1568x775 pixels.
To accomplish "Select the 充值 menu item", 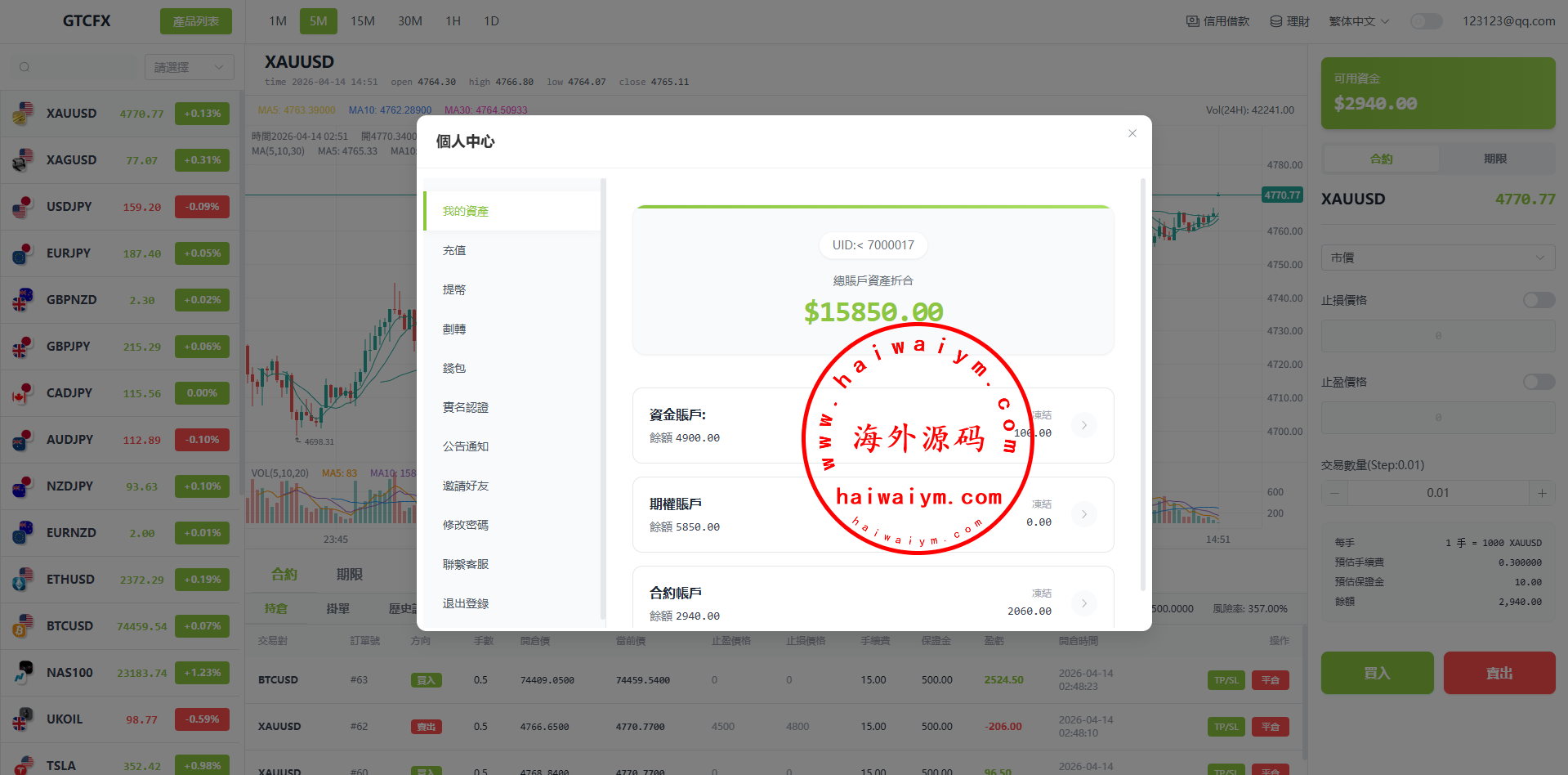I will click(x=454, y=250).
